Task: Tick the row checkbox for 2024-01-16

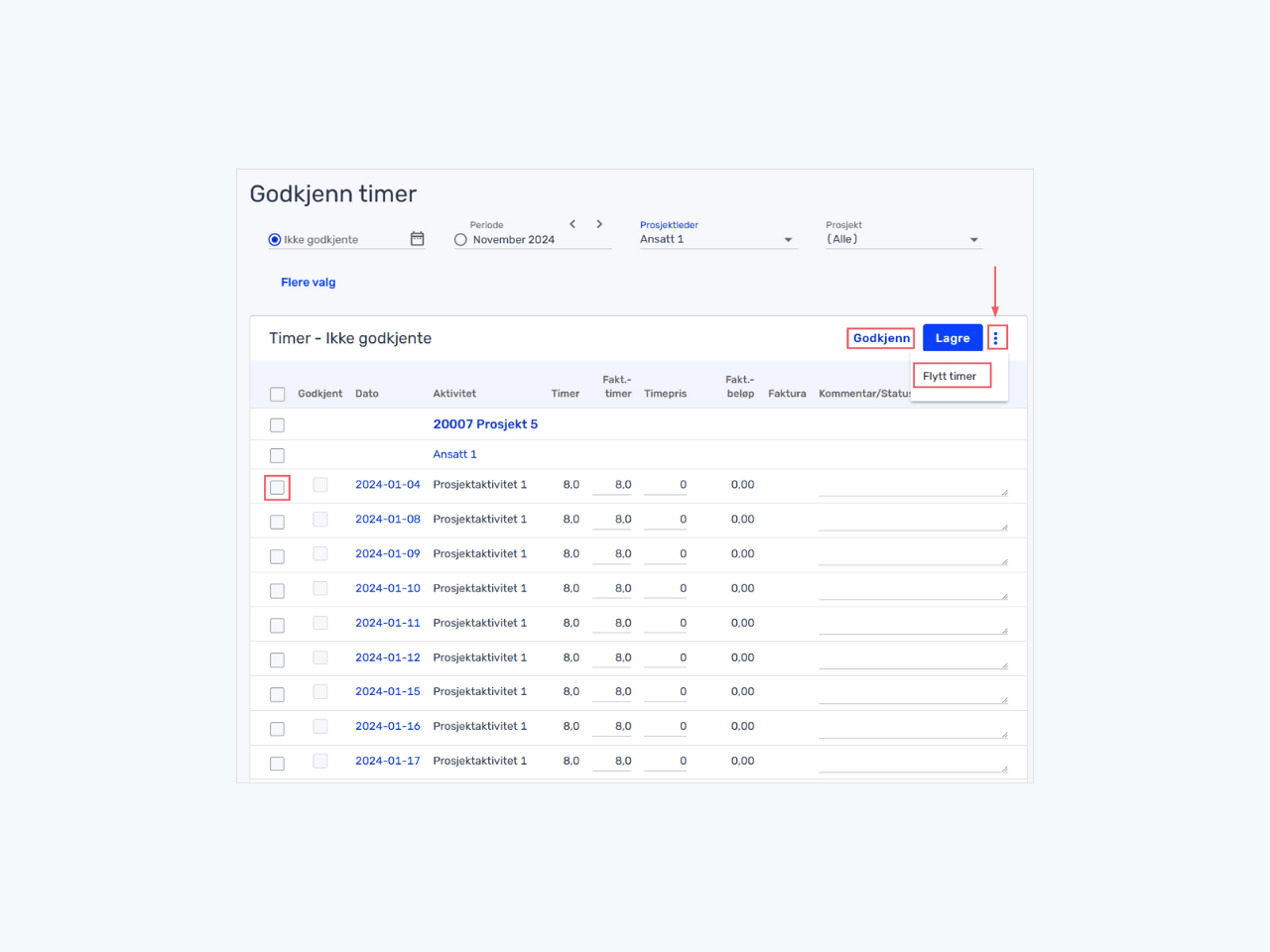Action: pyautogui.click(x=277, y=729)
